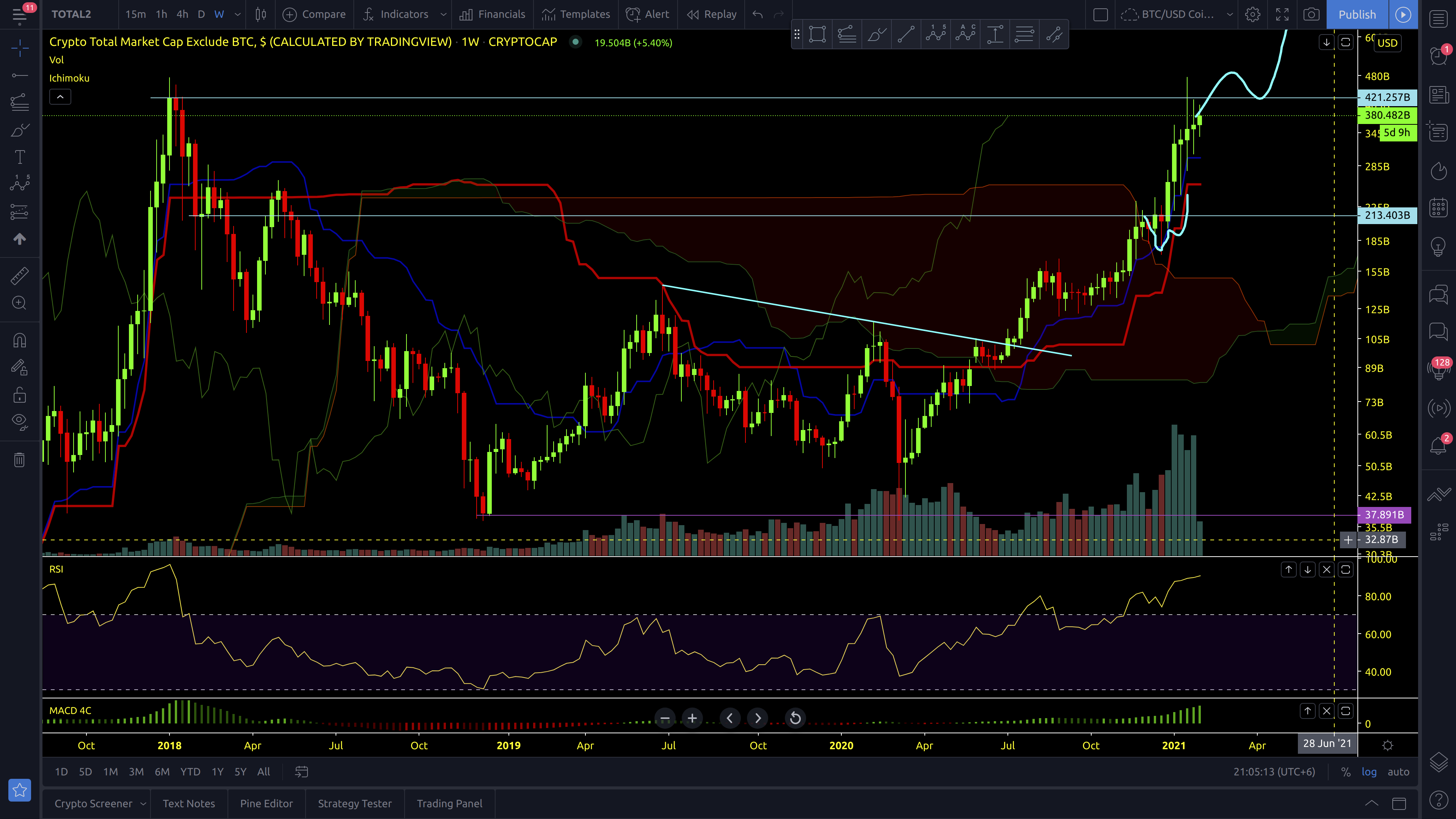Viewport: 1456px width, 819px height.
Task: Open the Templates menu
Action: (x=576, y=14)
